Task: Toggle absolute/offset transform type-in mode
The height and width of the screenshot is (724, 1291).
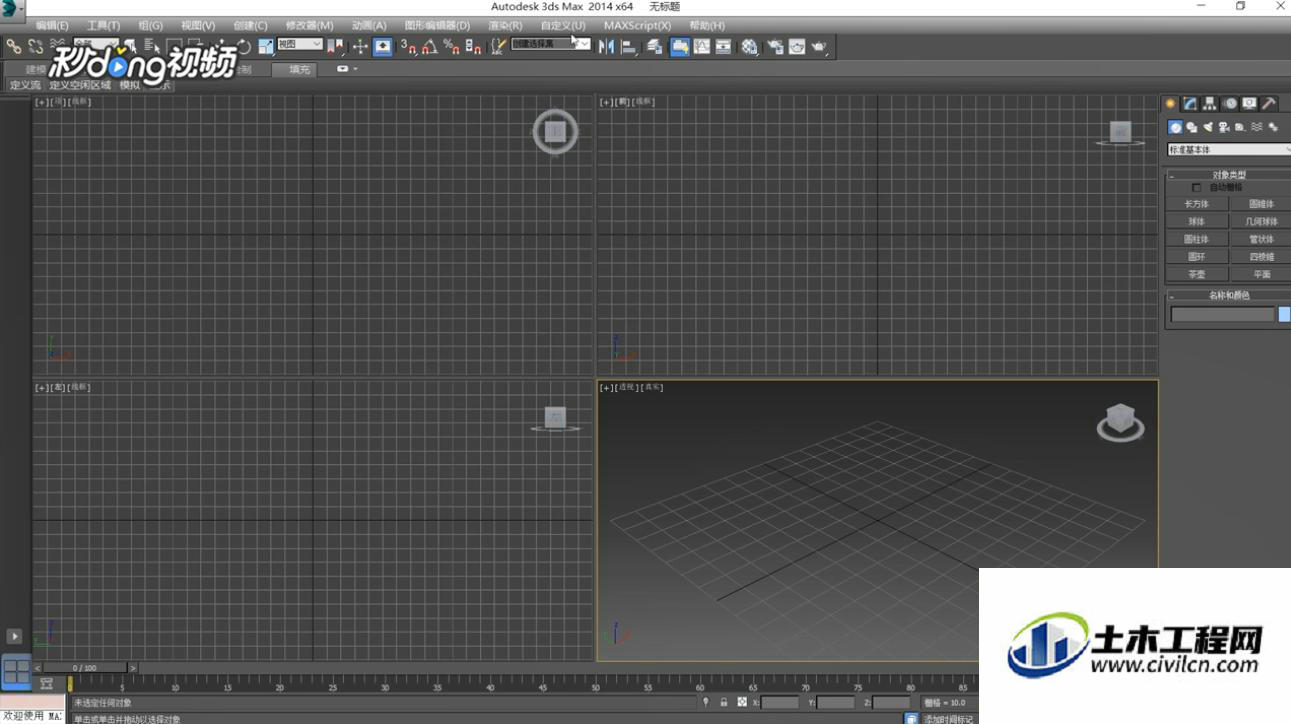Action: [742, 703]
